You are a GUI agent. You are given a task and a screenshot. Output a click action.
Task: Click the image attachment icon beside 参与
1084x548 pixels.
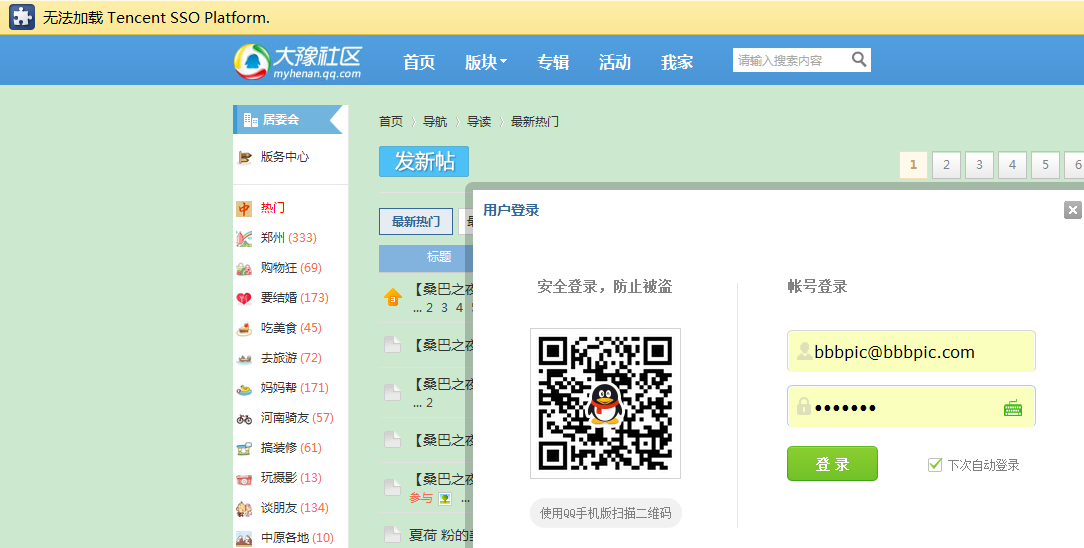[x=445, y=498]
